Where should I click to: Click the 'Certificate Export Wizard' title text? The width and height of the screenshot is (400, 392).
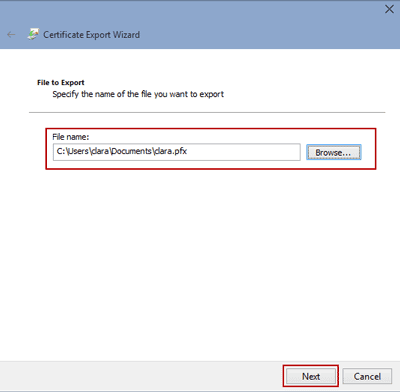[x=91, y=35]
